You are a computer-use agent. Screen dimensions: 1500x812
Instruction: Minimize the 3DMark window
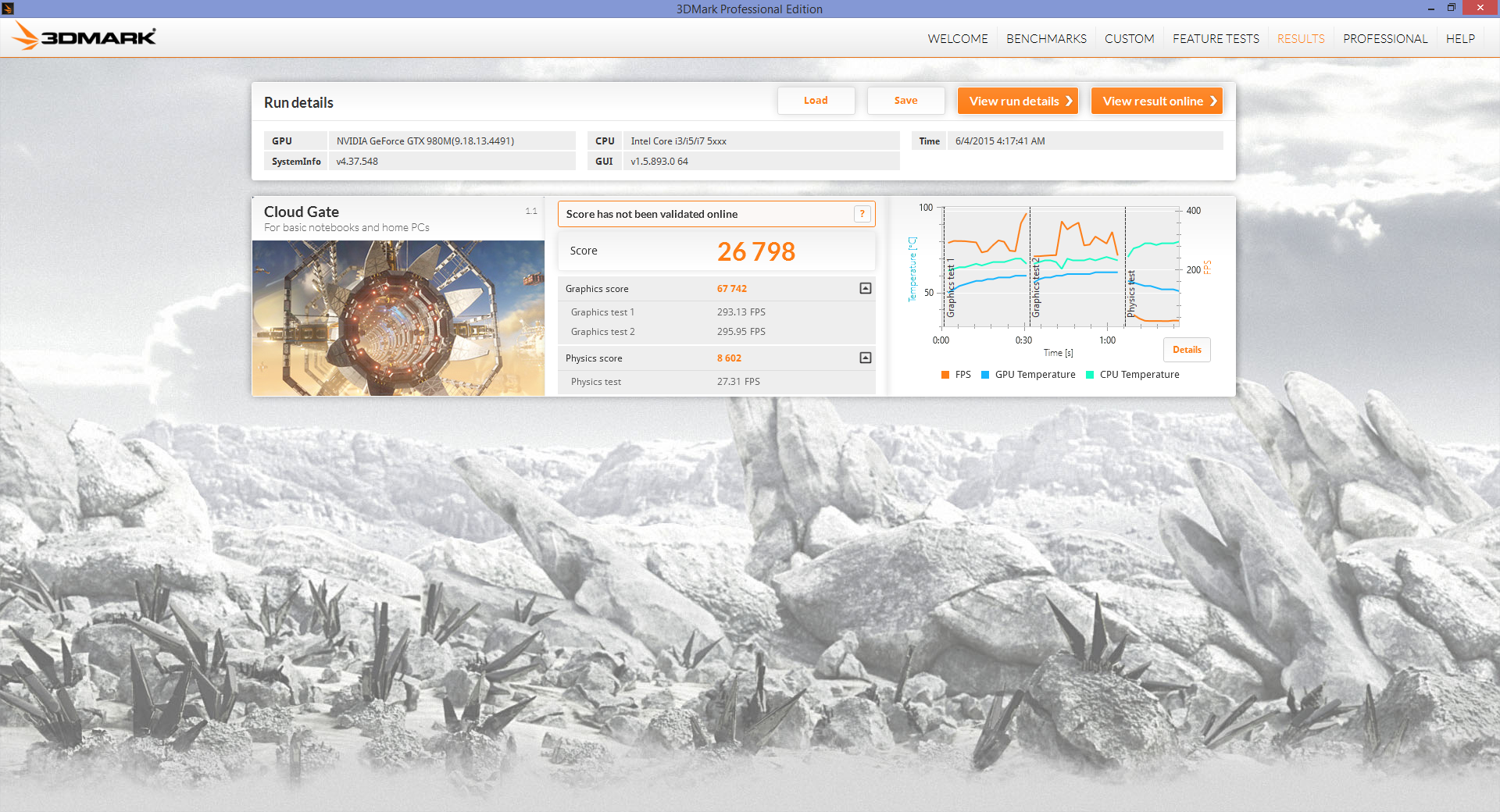(1430, 8)
